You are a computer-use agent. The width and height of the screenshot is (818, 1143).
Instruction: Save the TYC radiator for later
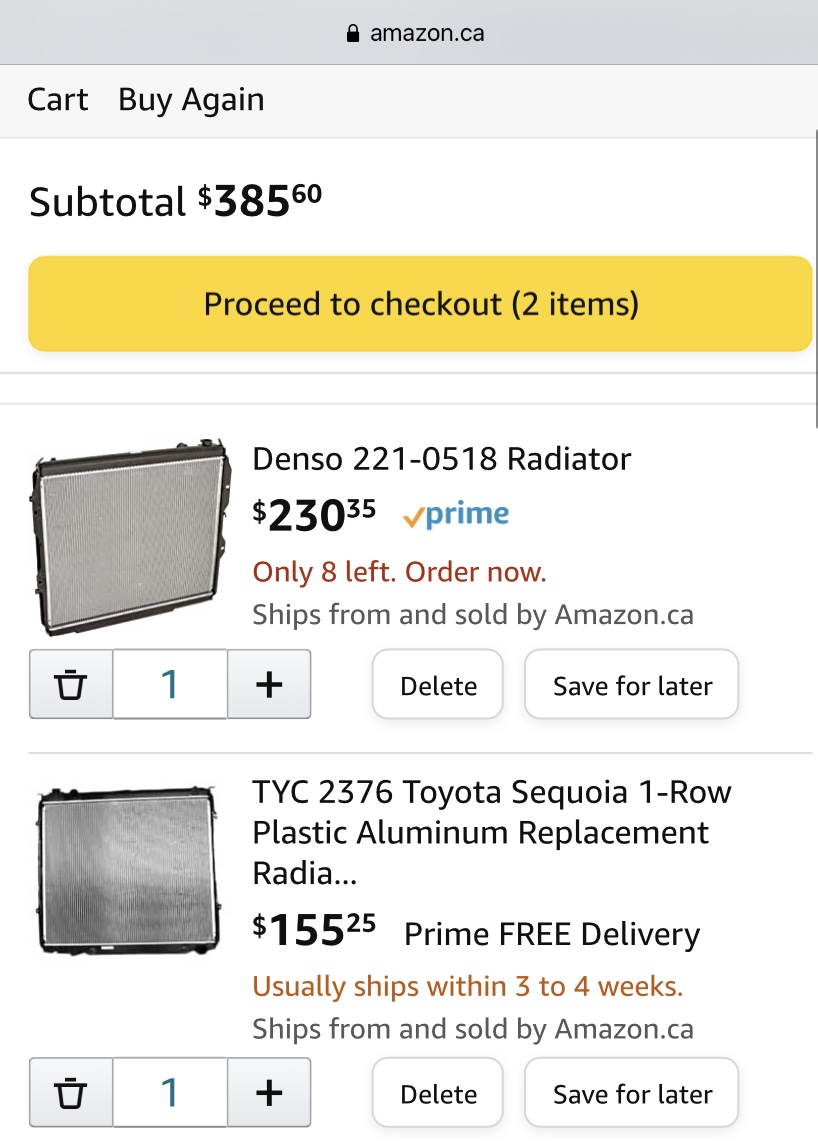tap(632, 1094)
